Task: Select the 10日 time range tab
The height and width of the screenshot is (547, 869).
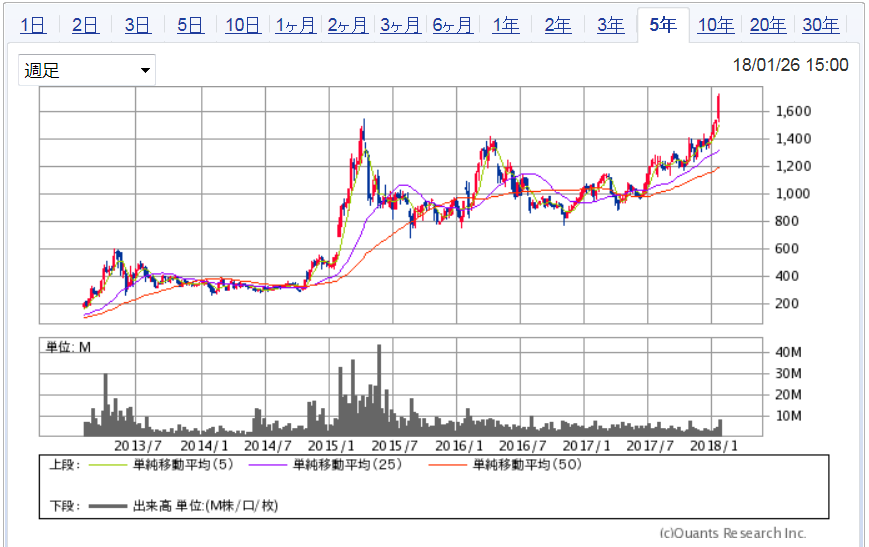Action: click(243, 25)
